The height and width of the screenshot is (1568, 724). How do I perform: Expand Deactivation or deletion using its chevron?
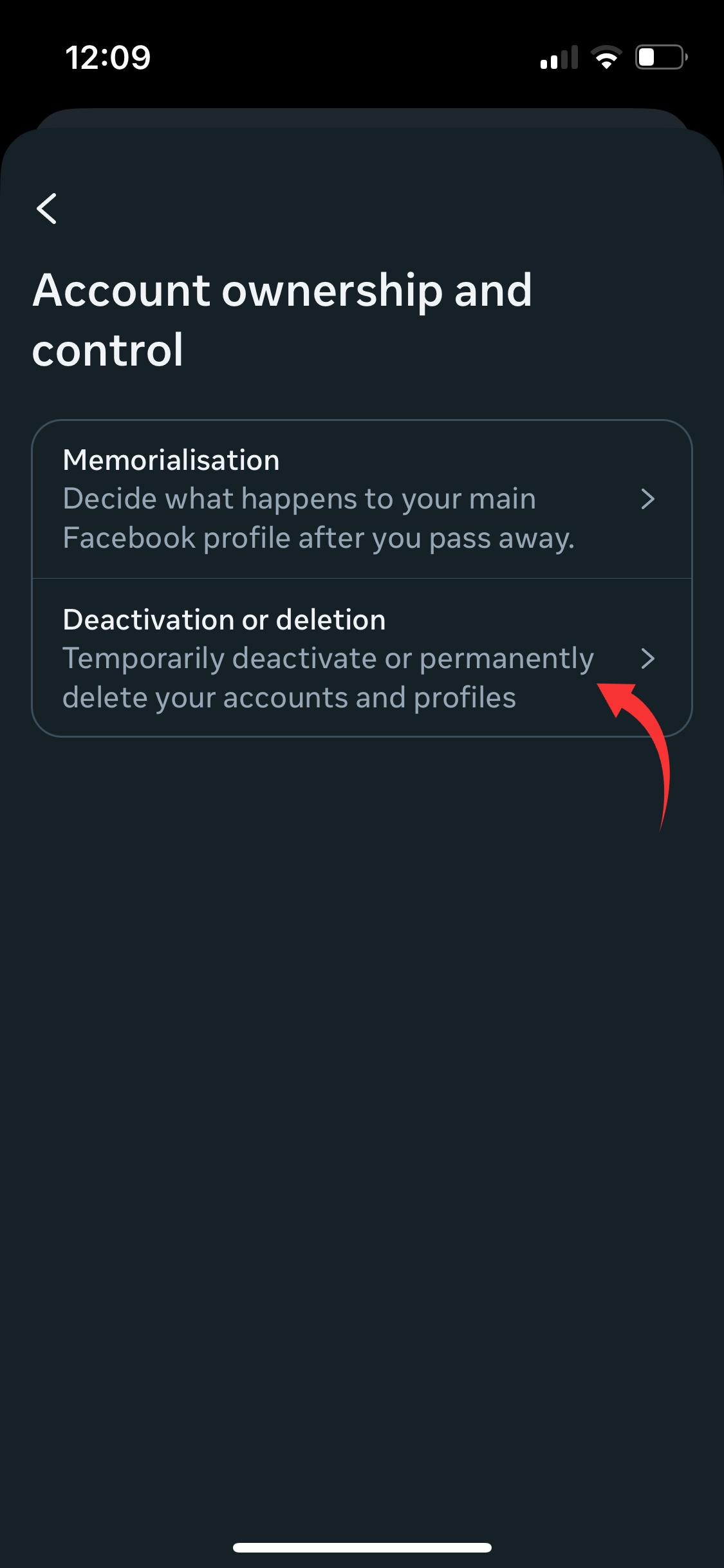click(x=648, y=658)
